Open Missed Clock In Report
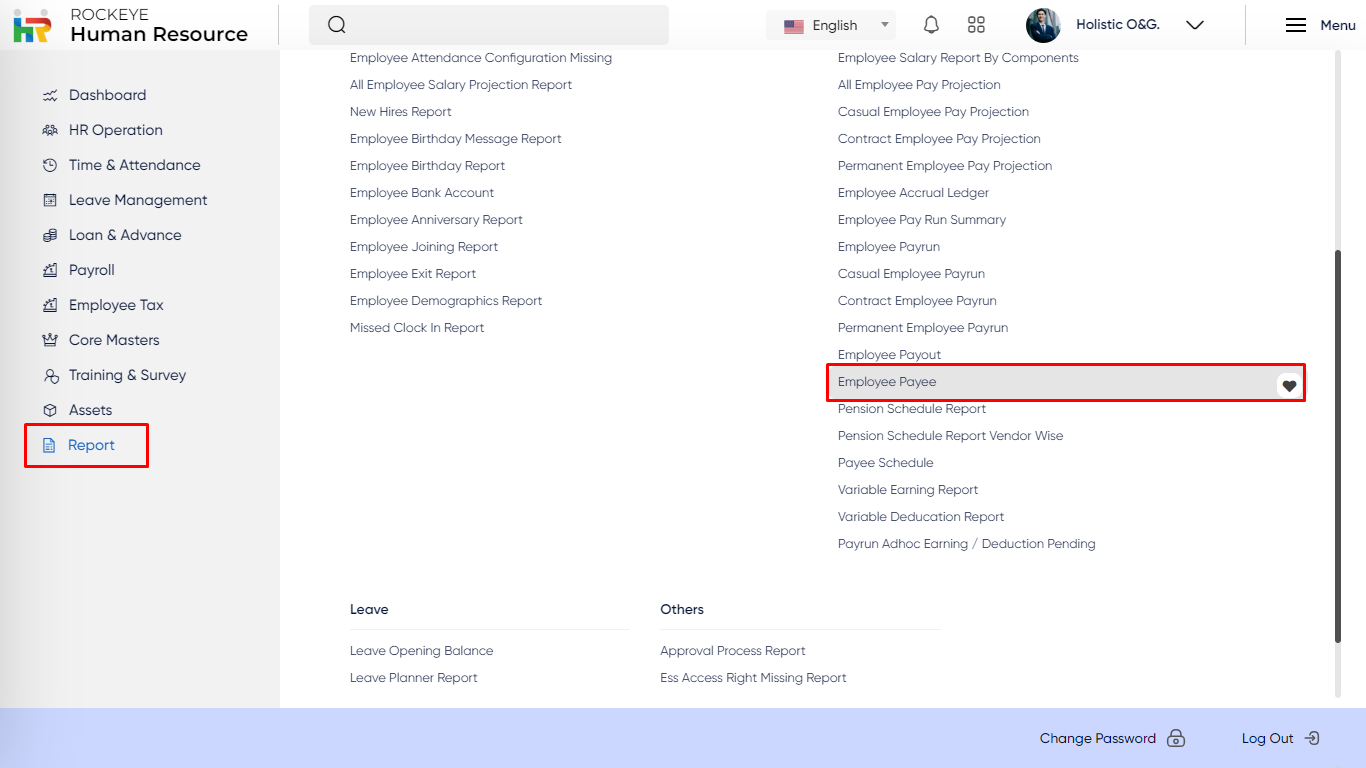 coord(417,328)
